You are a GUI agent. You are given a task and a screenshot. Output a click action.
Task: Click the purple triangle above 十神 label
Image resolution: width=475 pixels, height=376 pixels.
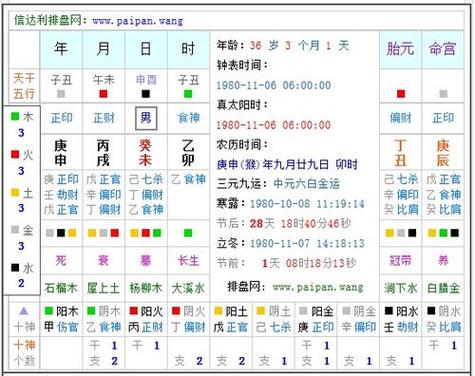[x=24, y=311]
